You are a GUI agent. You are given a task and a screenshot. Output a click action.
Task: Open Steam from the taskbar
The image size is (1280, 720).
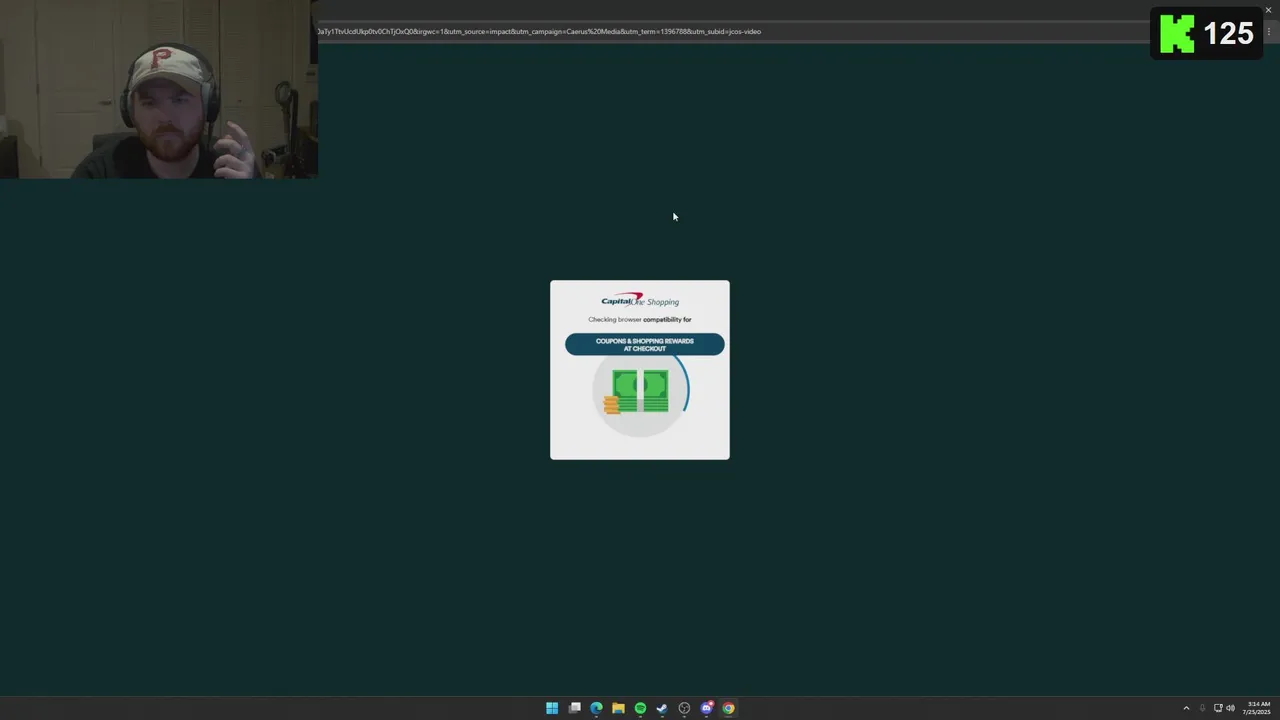point(662,708)
